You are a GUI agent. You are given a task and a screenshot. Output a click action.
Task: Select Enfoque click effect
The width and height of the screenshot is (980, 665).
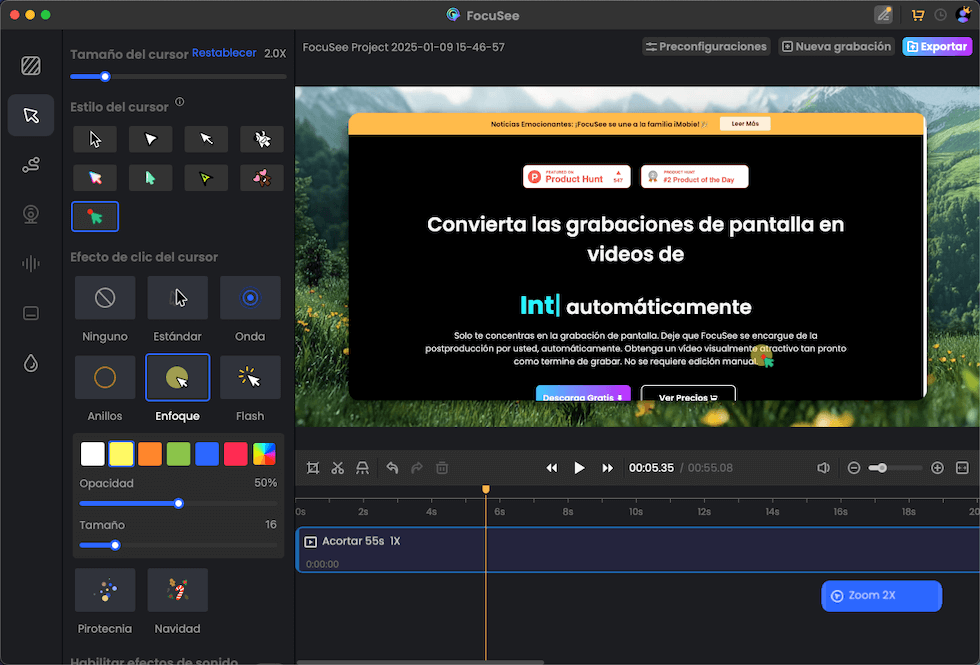[178, 378]
